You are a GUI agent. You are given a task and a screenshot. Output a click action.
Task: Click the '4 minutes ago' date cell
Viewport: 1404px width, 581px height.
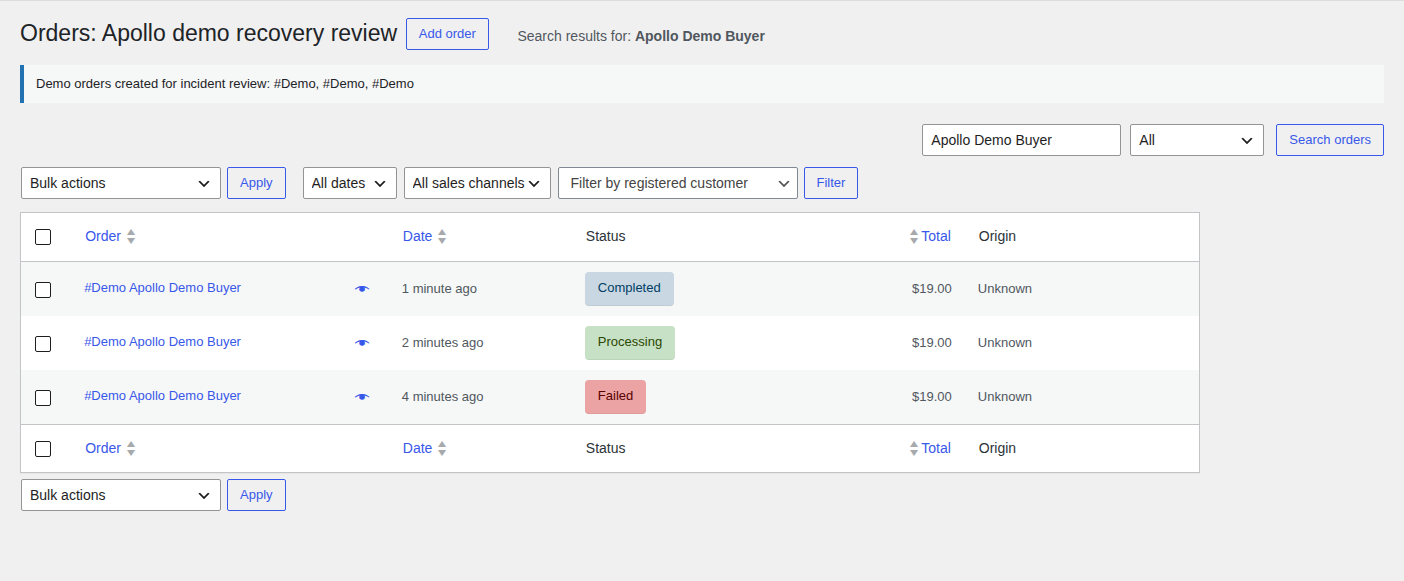[442, 397]
